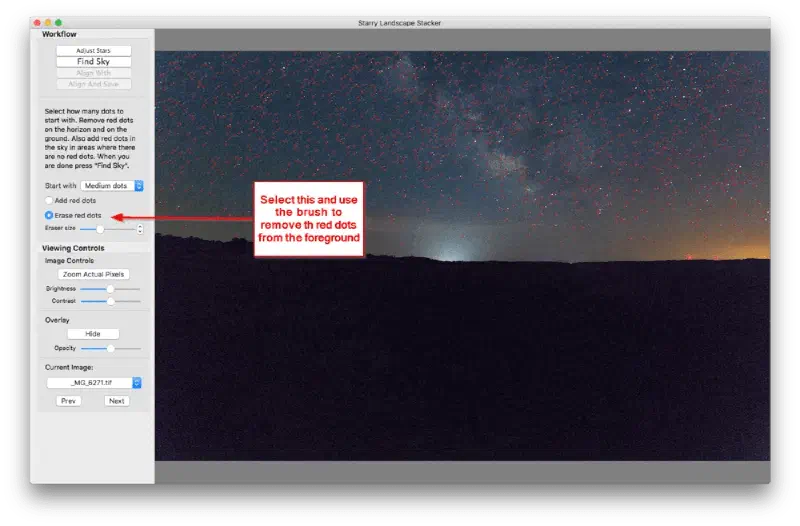800x526 pixels.
Task: Click the Next image button
Action: click(x=117, y=401)
